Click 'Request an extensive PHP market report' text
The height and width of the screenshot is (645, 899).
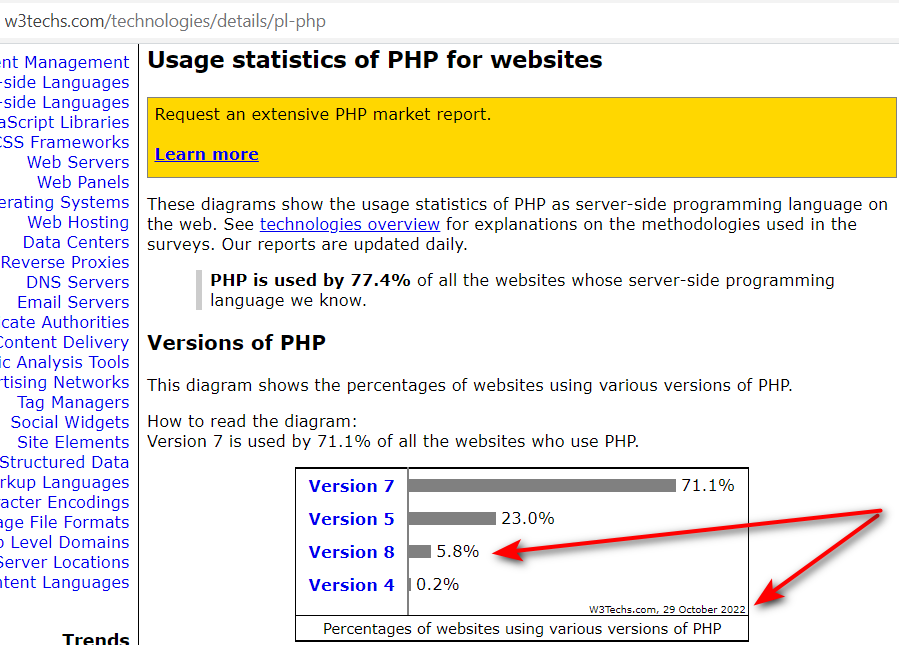pos(323,115)
